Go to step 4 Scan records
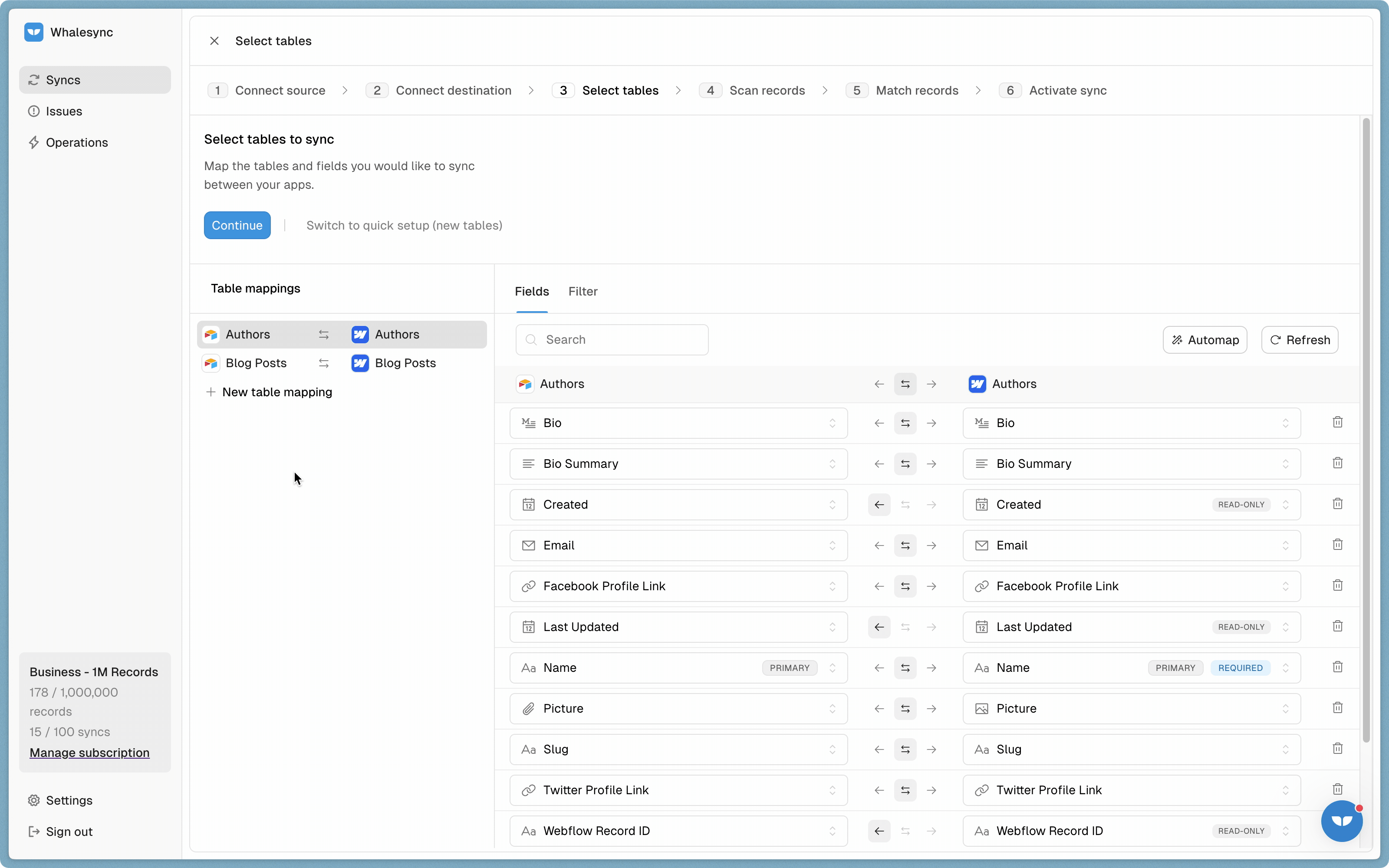This screenshot has width=1389, height=868. [x=752, y=90]
